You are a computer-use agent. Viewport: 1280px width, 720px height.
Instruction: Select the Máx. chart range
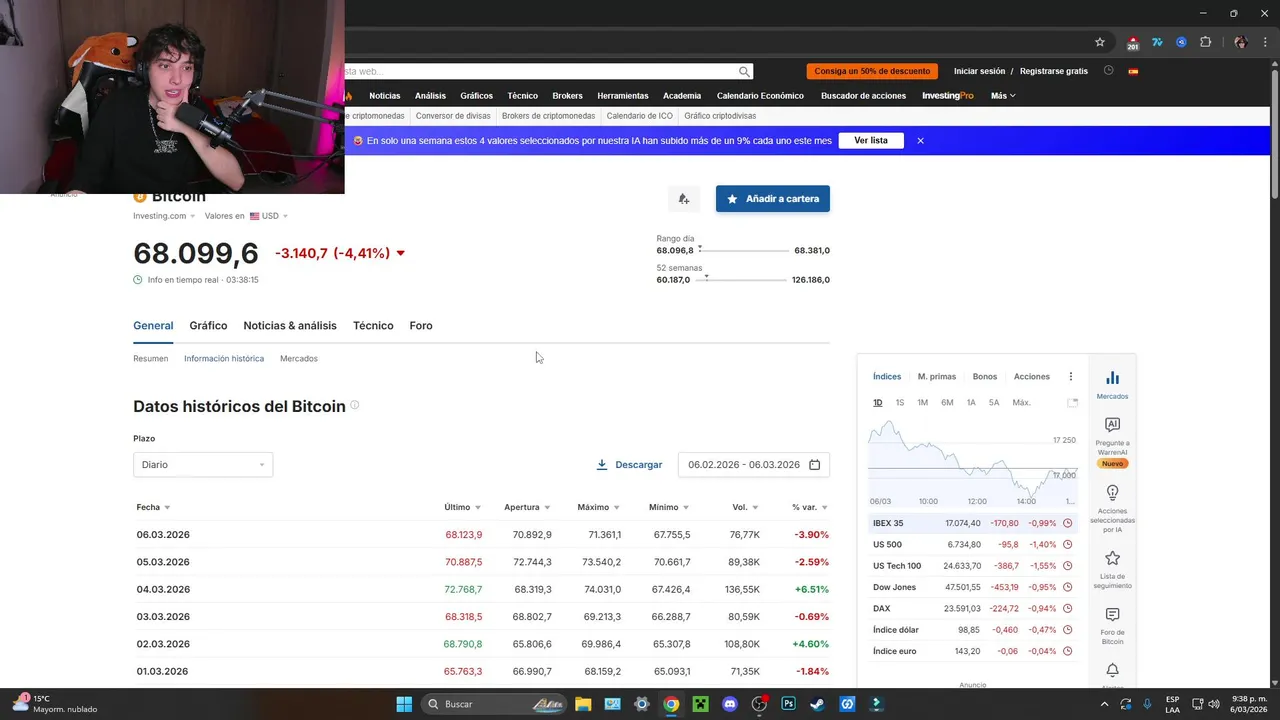point(1021,402)
